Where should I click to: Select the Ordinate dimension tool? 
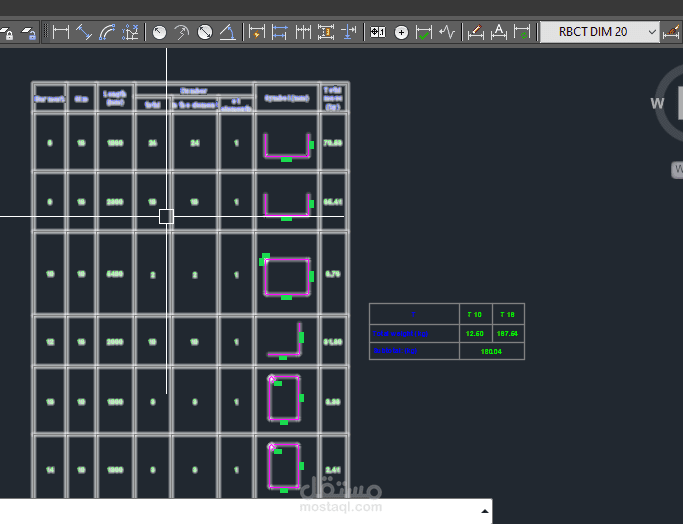click(x=130, y=32)
